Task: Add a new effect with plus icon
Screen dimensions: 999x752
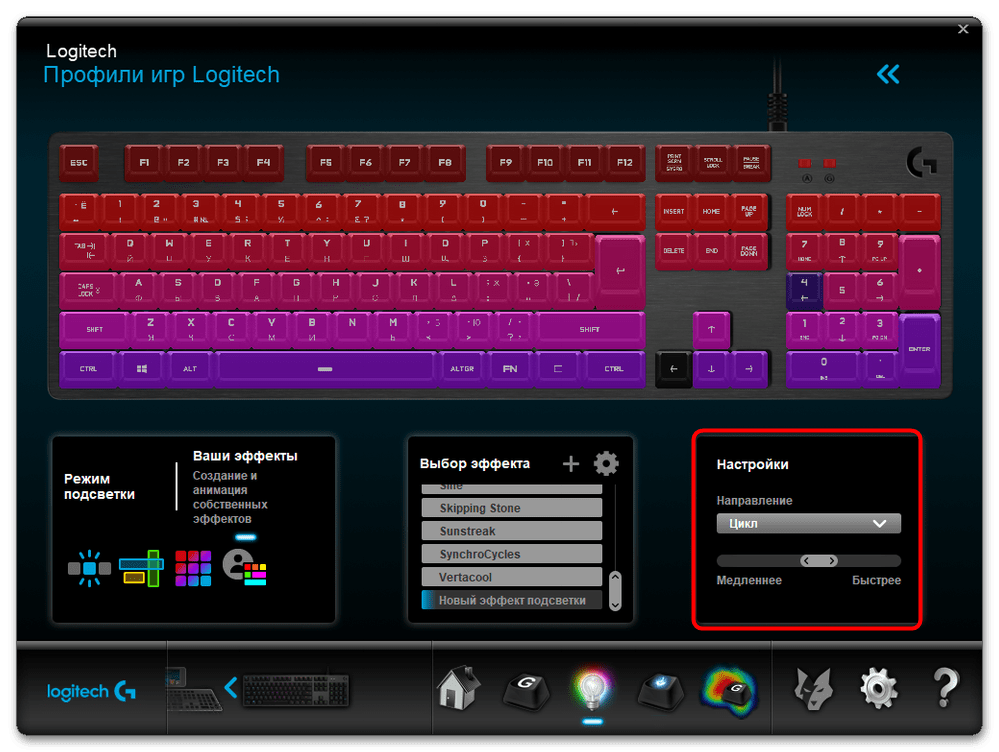Action: coord(571,463)
